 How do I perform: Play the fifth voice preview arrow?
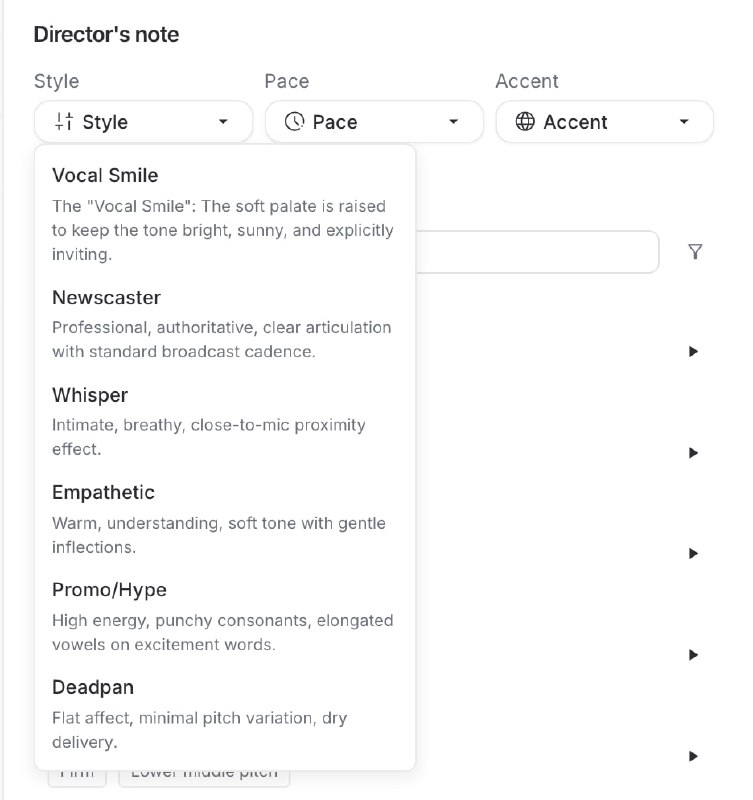point(692,756)
